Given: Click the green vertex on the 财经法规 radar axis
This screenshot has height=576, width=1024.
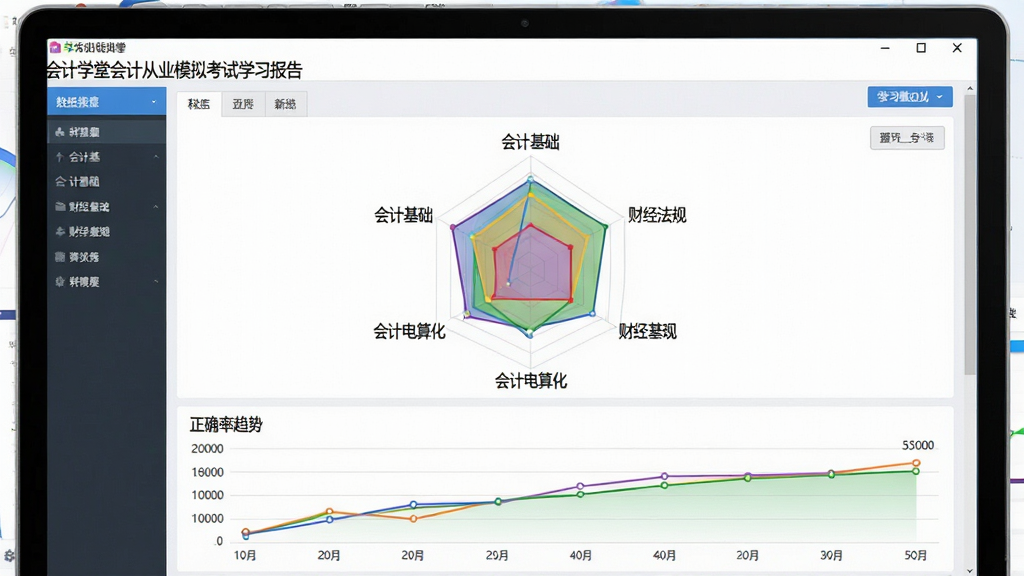Looking at the screenshot, I should [x=605, y=227].
